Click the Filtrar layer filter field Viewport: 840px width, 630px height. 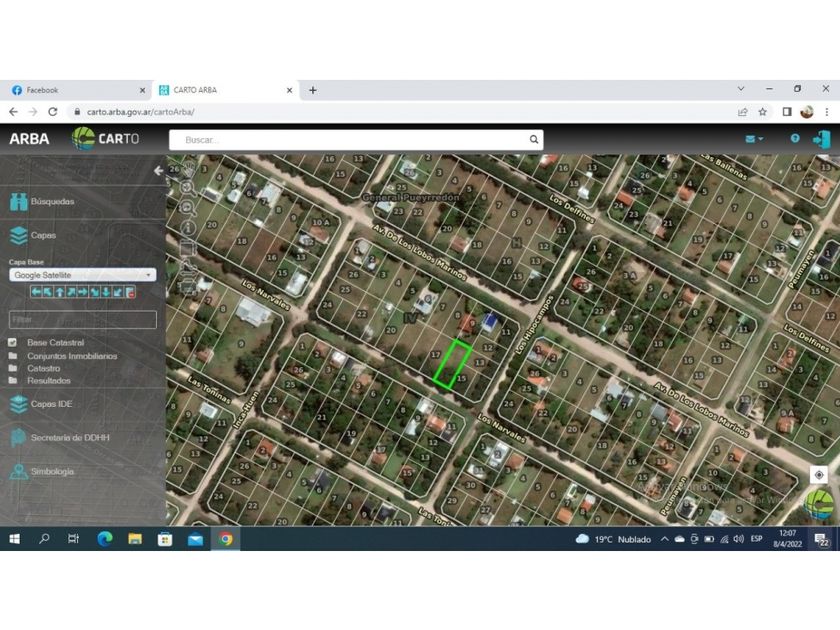coord(82,320)
